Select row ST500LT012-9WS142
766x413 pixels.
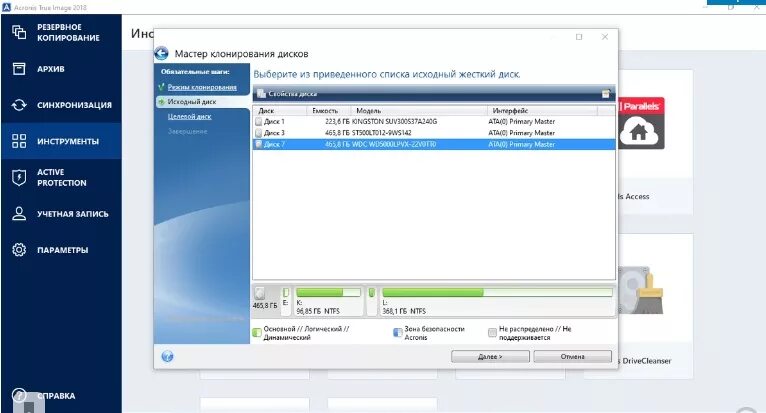click(434, 132)
